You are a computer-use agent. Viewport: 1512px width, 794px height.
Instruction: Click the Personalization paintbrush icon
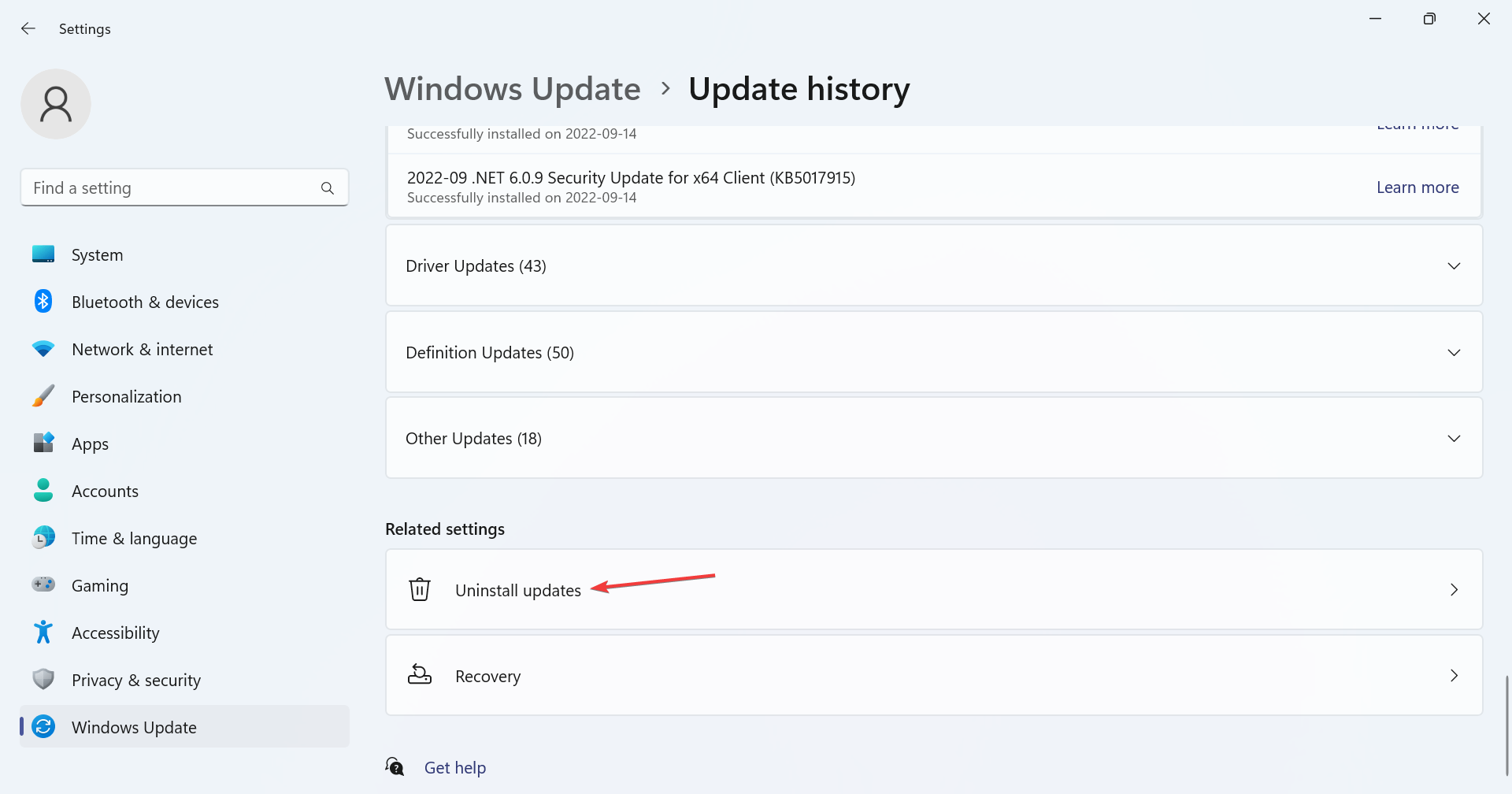click(x=43, y=396)
